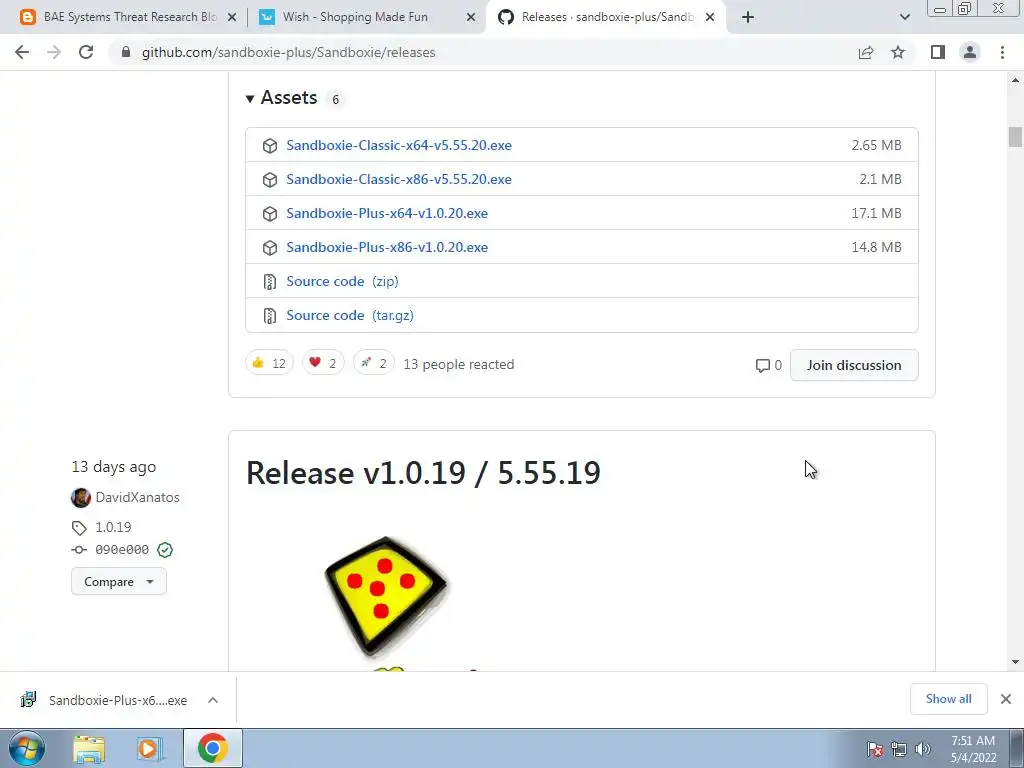Screen dimensions: 1024x768
Task: Click Show all downloads
Action: click(948, 699)
